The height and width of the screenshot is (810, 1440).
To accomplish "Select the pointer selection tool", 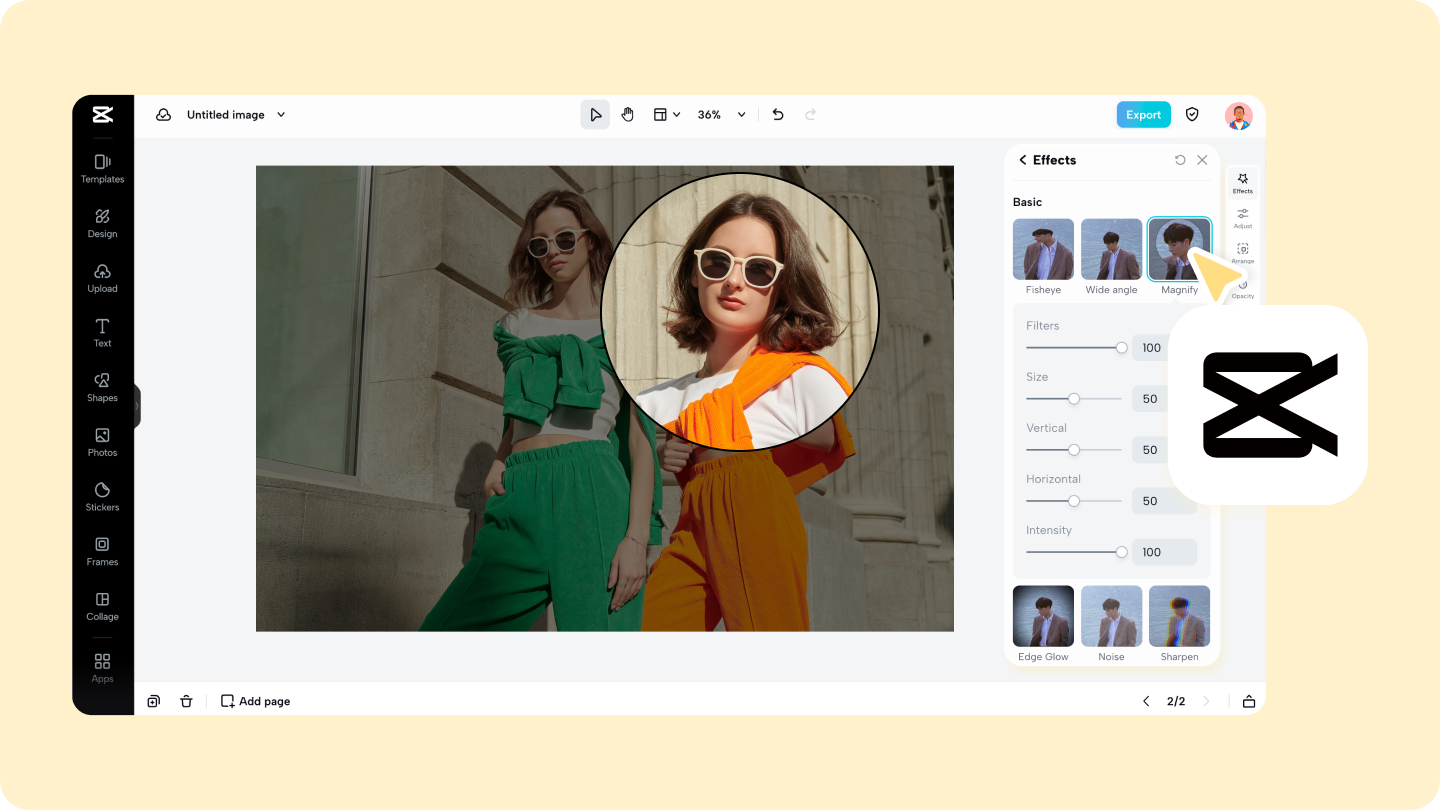I will [x=595, y=115].
